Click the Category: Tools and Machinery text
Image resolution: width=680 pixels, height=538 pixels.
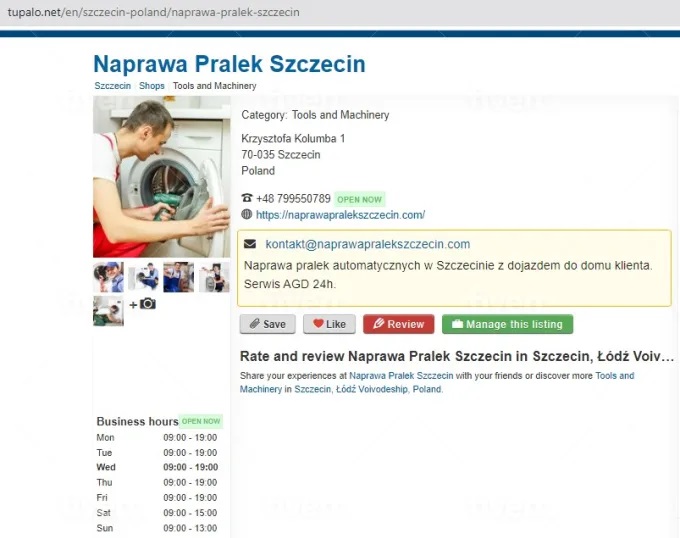[315, 115]
